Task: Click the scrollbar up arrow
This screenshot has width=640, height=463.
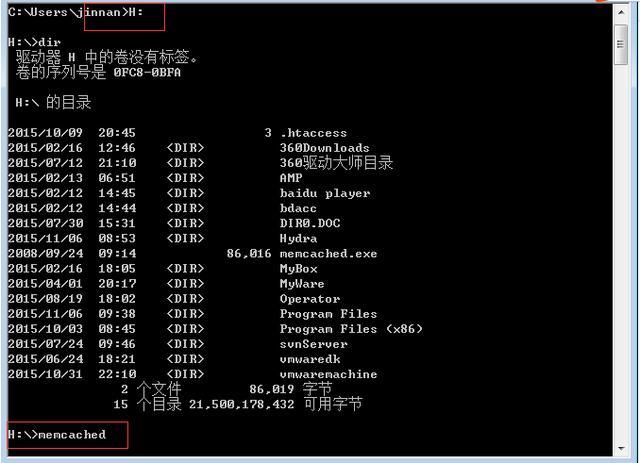Action: coord(621,12)
